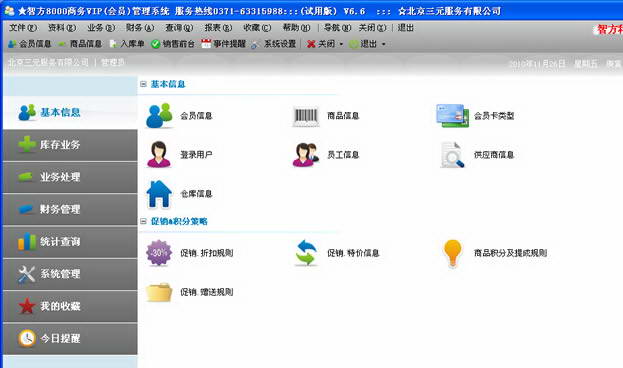
Task: Open the 帮助 menu
Action: coord(296,28)
